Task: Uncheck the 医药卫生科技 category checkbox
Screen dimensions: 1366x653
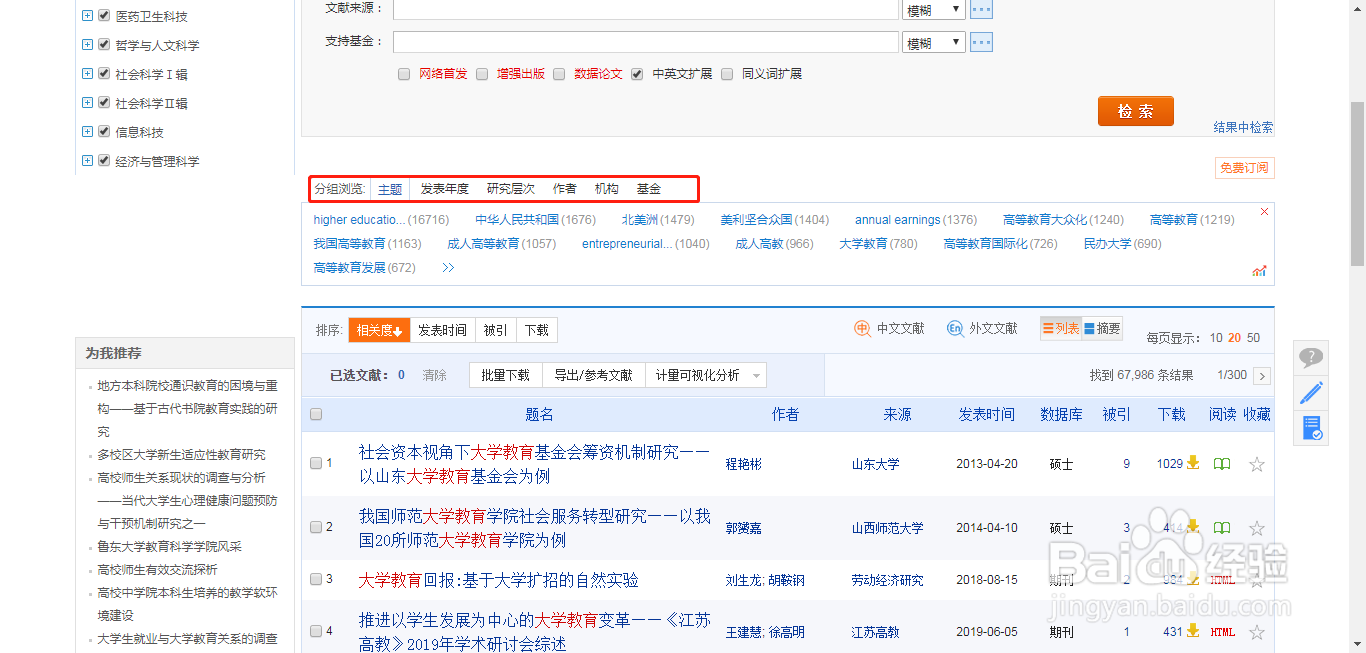Action: click(x=104, y=16)
